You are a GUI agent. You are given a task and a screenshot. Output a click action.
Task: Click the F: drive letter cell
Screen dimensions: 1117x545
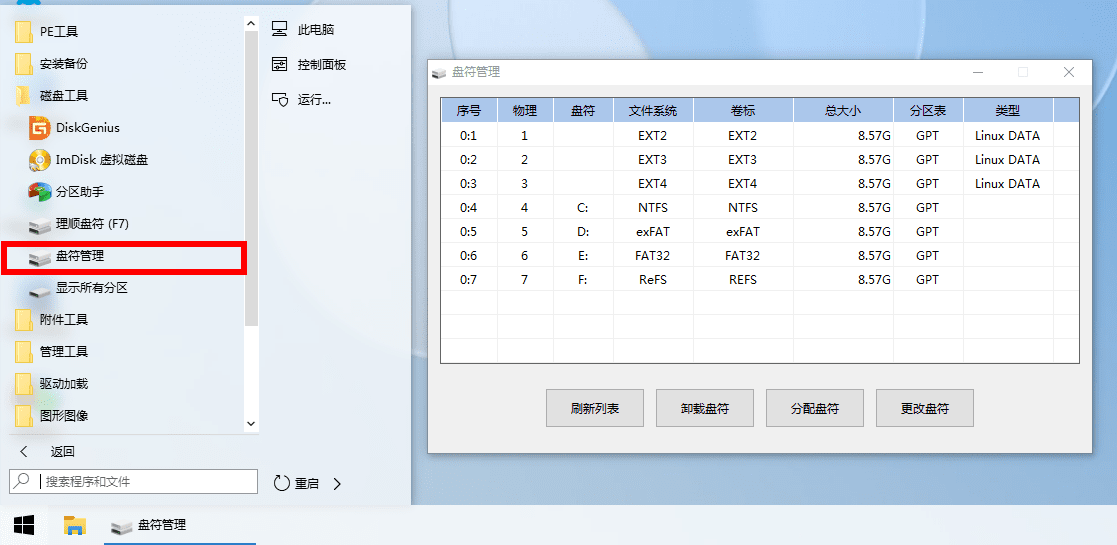pos(583,280)
